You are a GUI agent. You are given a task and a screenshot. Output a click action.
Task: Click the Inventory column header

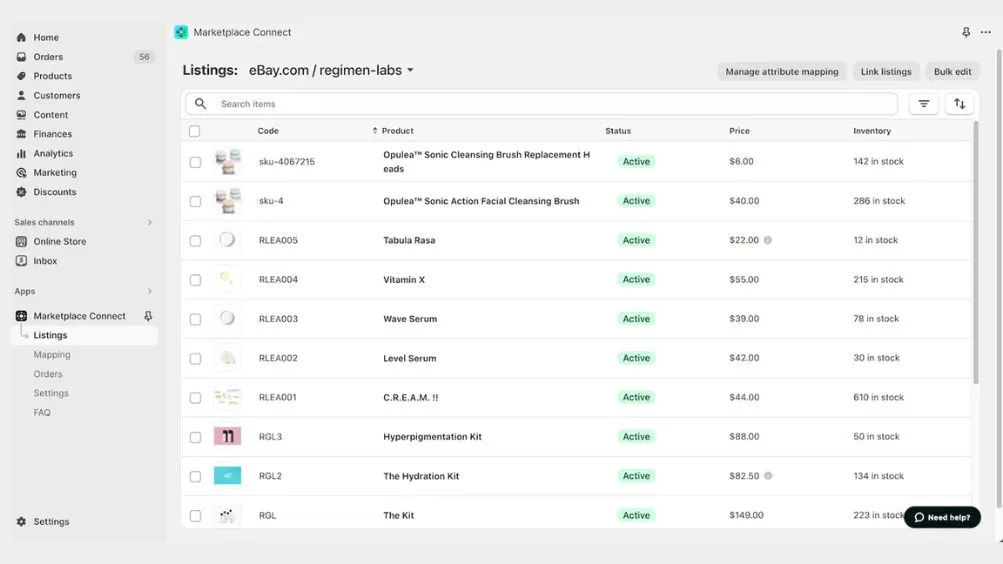[x=872, y=130]
